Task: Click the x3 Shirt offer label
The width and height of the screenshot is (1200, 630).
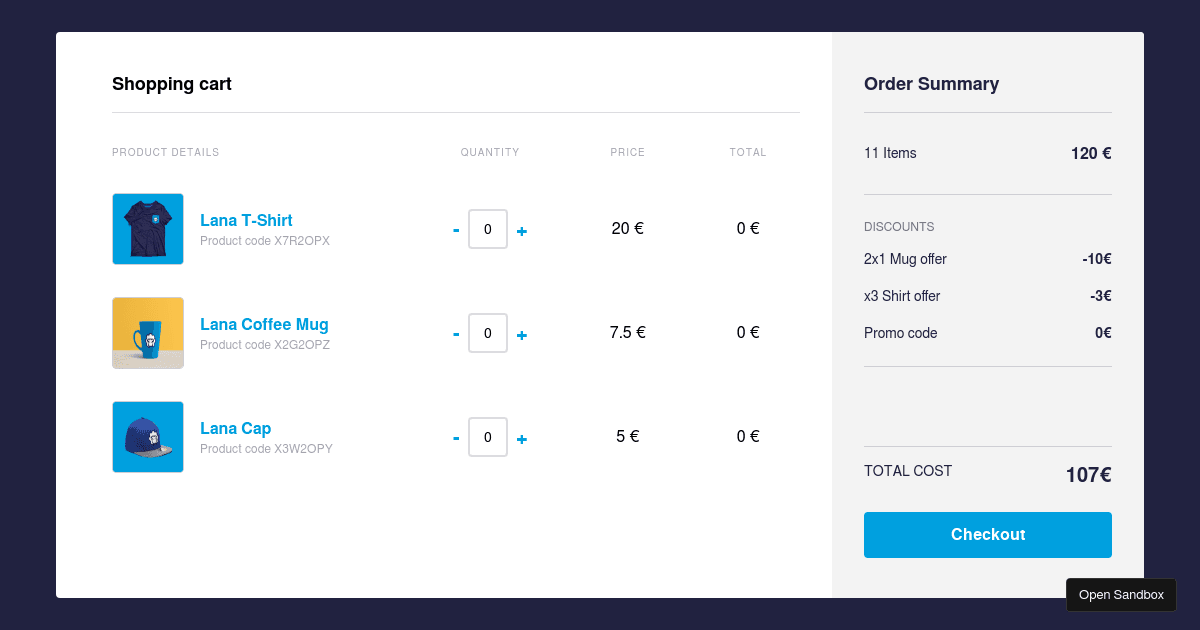Action: (902, 296)
